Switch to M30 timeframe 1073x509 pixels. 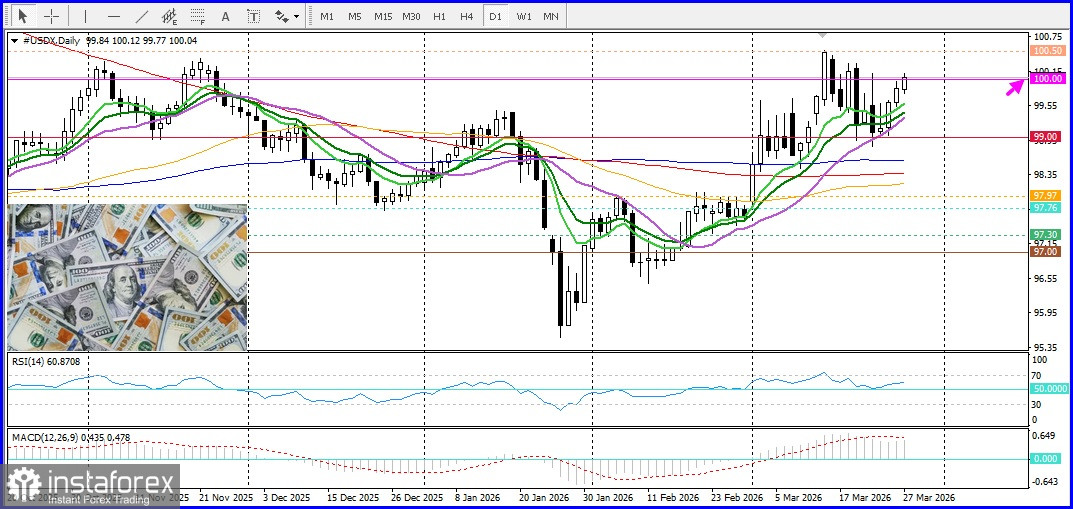click(x=411, y=16)
